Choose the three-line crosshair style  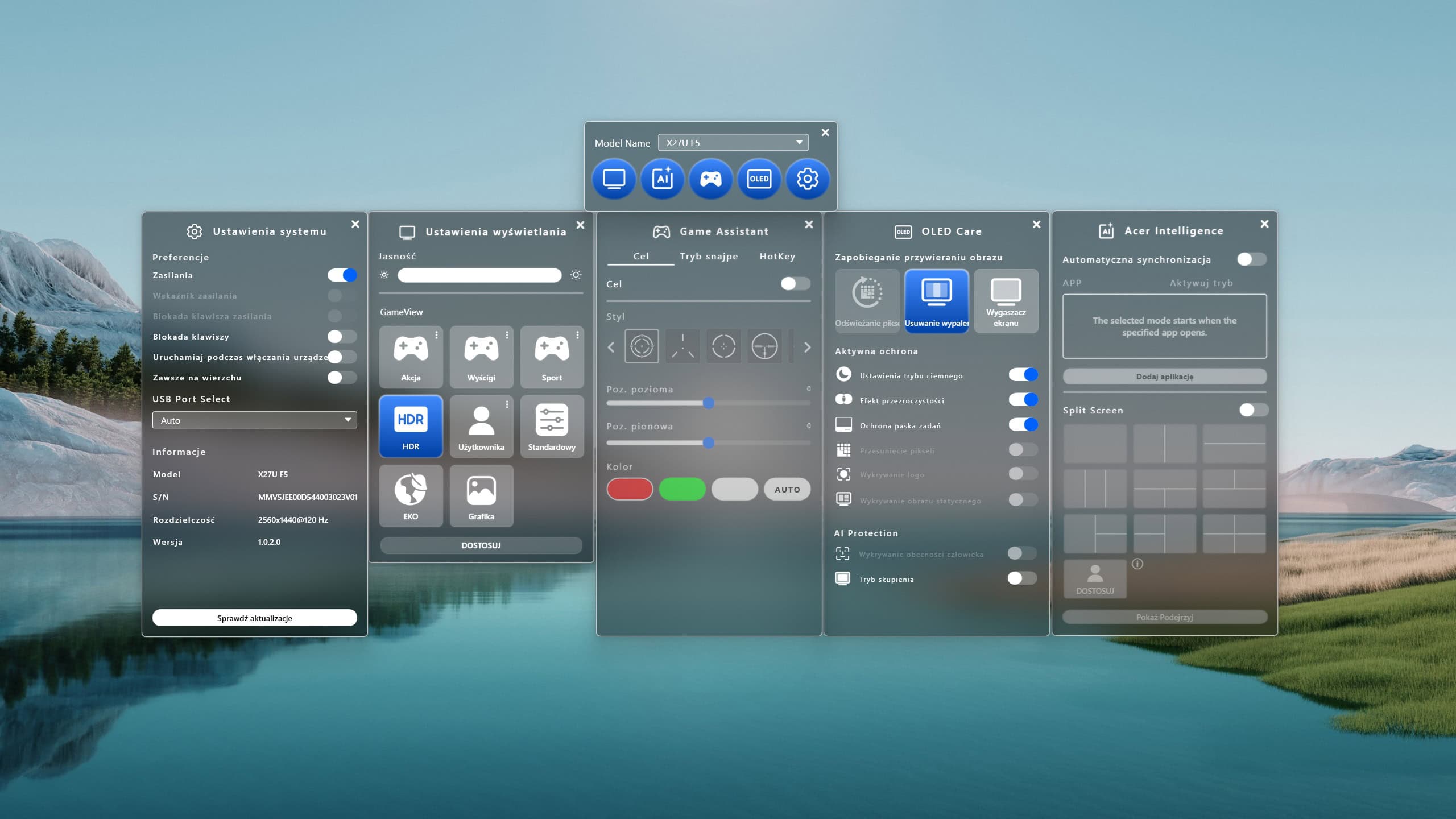[682, 346]
